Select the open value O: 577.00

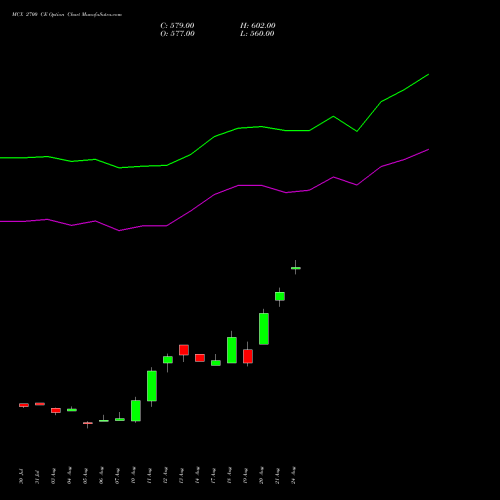(x=177, y=34)
